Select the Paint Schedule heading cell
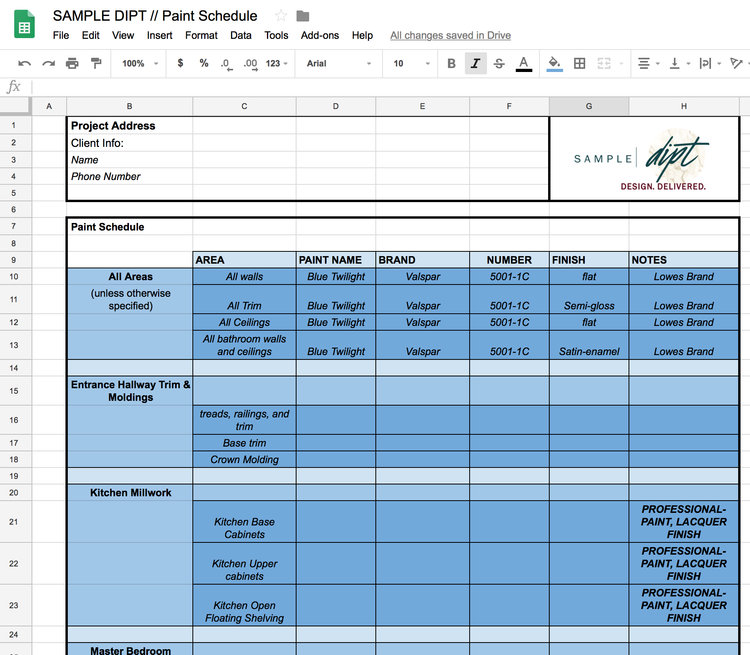The height and width of the screenshot is (655, 750). 130,227
